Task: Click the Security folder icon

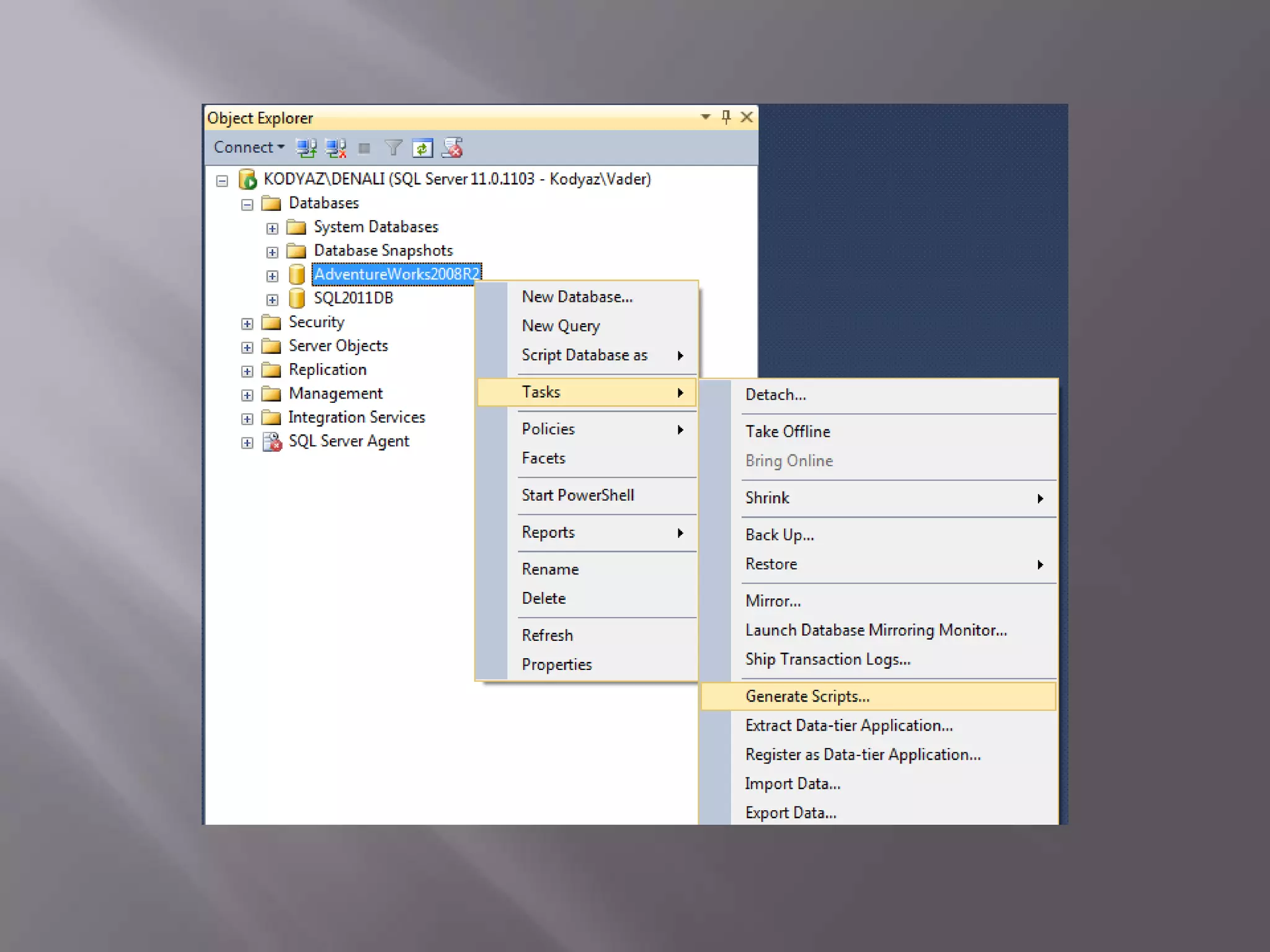Action: tap(271, 322)
